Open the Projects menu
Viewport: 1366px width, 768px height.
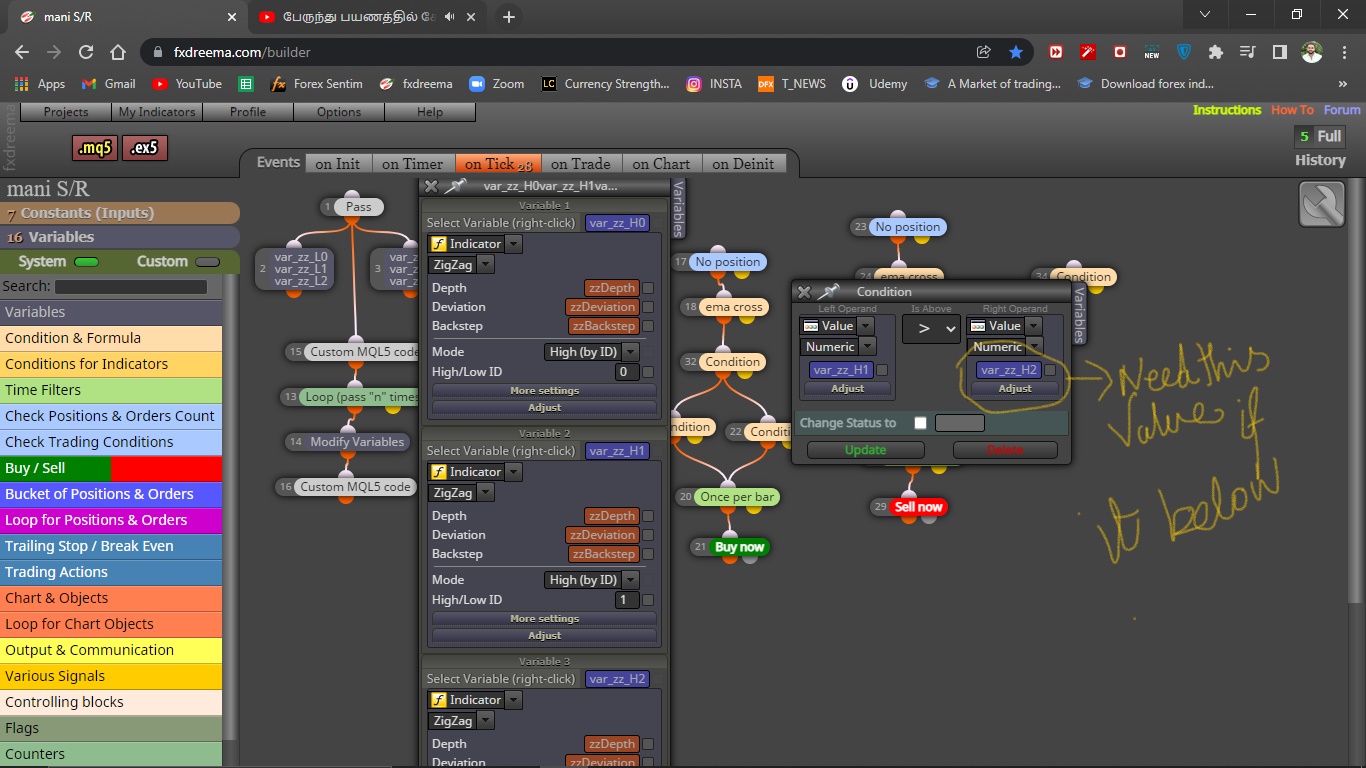pos(66,112)
